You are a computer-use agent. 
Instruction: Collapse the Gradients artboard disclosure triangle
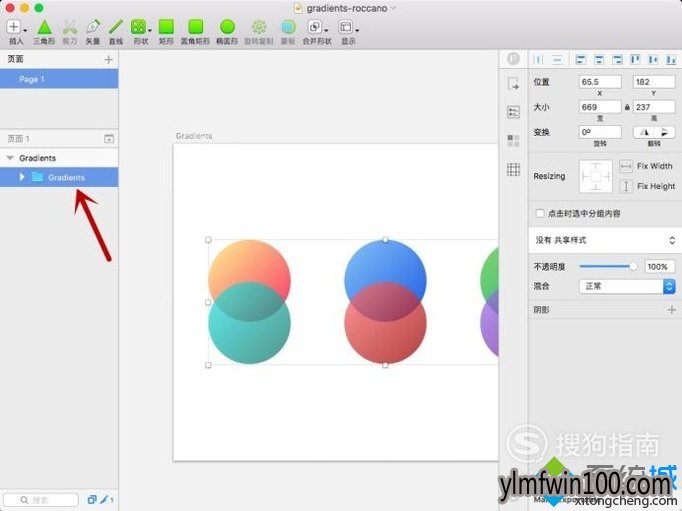[x=10, y=158]
